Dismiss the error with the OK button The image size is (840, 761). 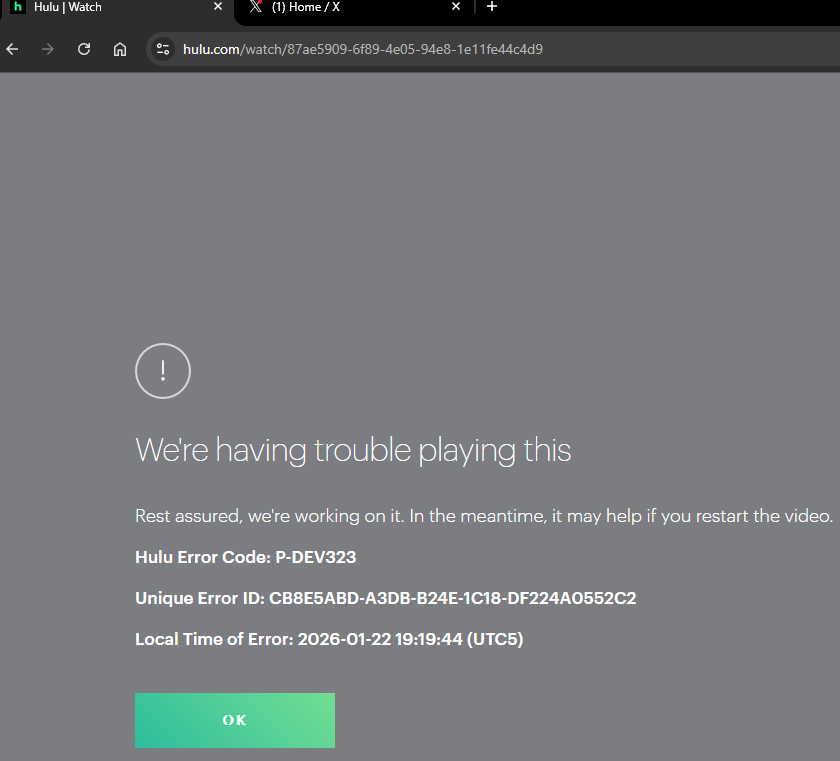pyautogui.click(x=235, y=720)
